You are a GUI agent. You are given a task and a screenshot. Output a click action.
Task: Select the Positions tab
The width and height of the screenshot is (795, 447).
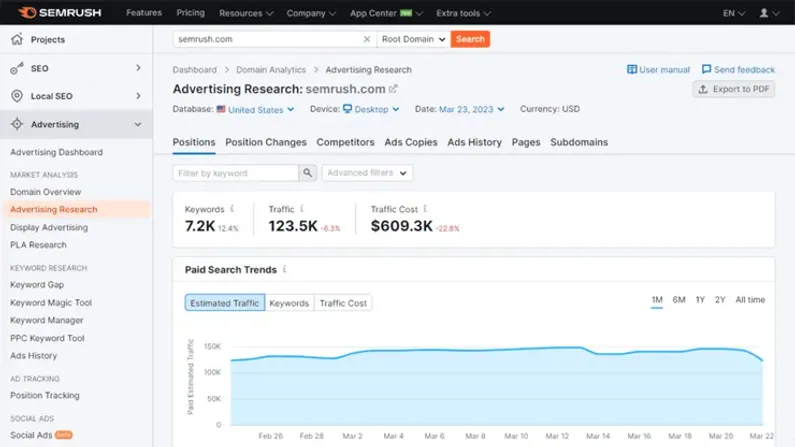(x=194, y=142)
